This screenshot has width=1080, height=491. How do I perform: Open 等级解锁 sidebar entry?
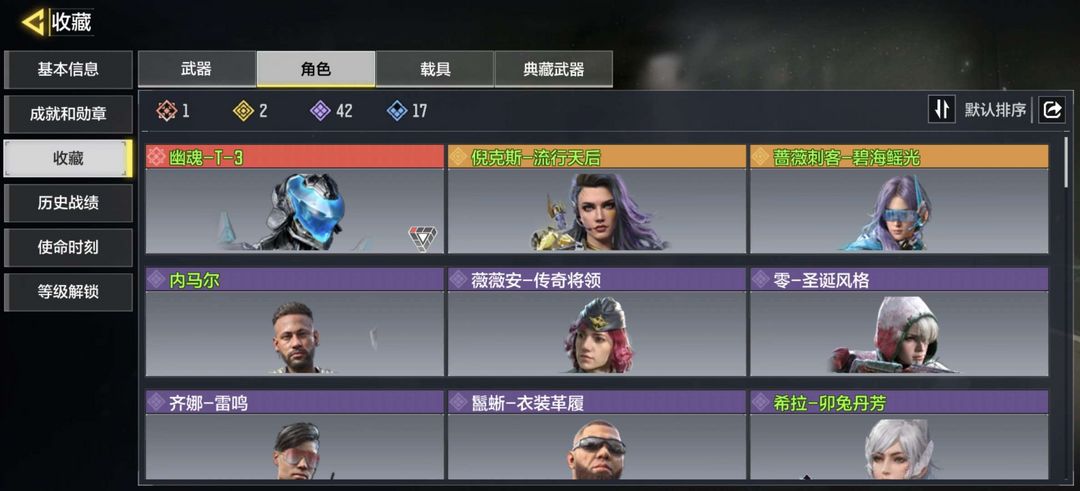coord(68,292)
